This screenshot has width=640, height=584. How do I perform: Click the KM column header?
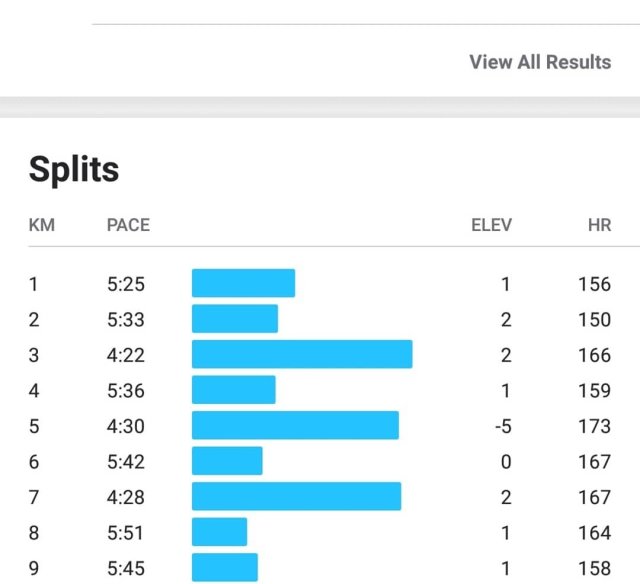pos(42,225)
